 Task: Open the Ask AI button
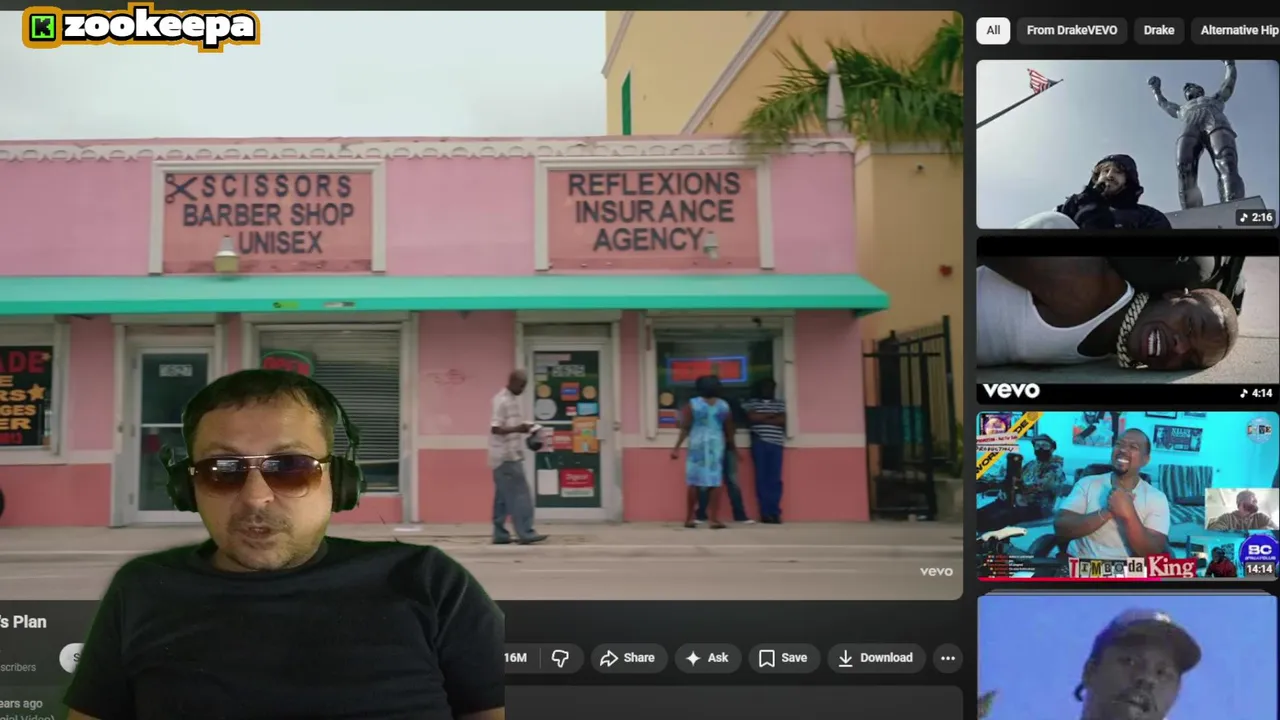(707, 658)
